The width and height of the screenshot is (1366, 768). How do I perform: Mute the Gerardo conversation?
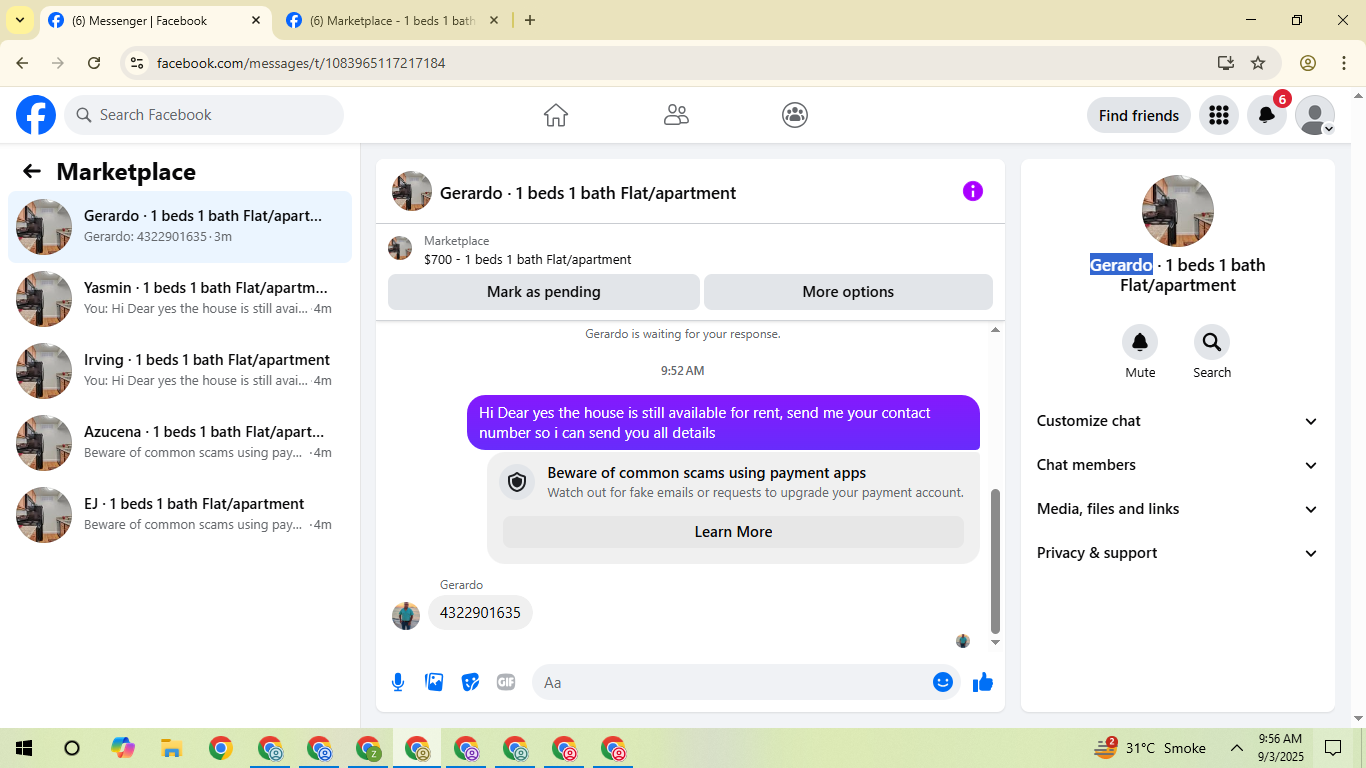(1140, 343)
